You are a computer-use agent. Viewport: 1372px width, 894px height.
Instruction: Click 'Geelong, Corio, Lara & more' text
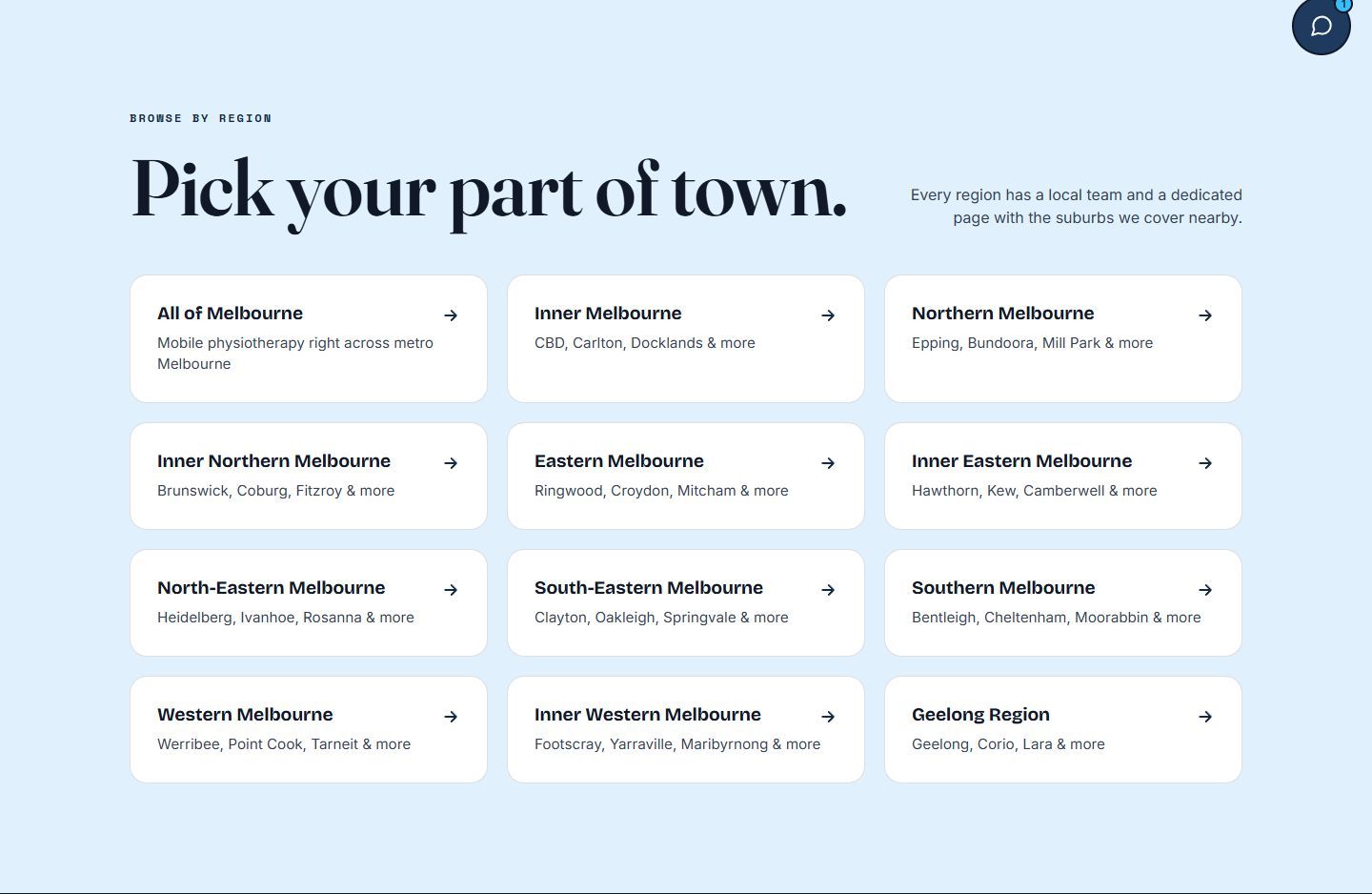point(1008,744)
